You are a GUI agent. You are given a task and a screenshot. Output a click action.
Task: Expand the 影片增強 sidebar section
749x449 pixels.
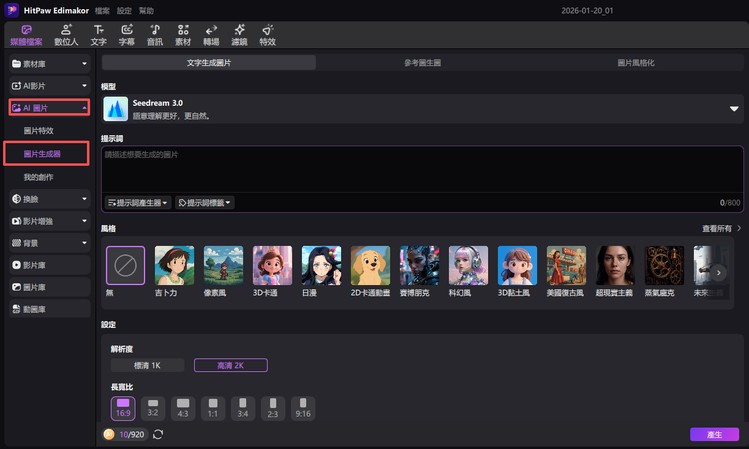click(50, 221)
